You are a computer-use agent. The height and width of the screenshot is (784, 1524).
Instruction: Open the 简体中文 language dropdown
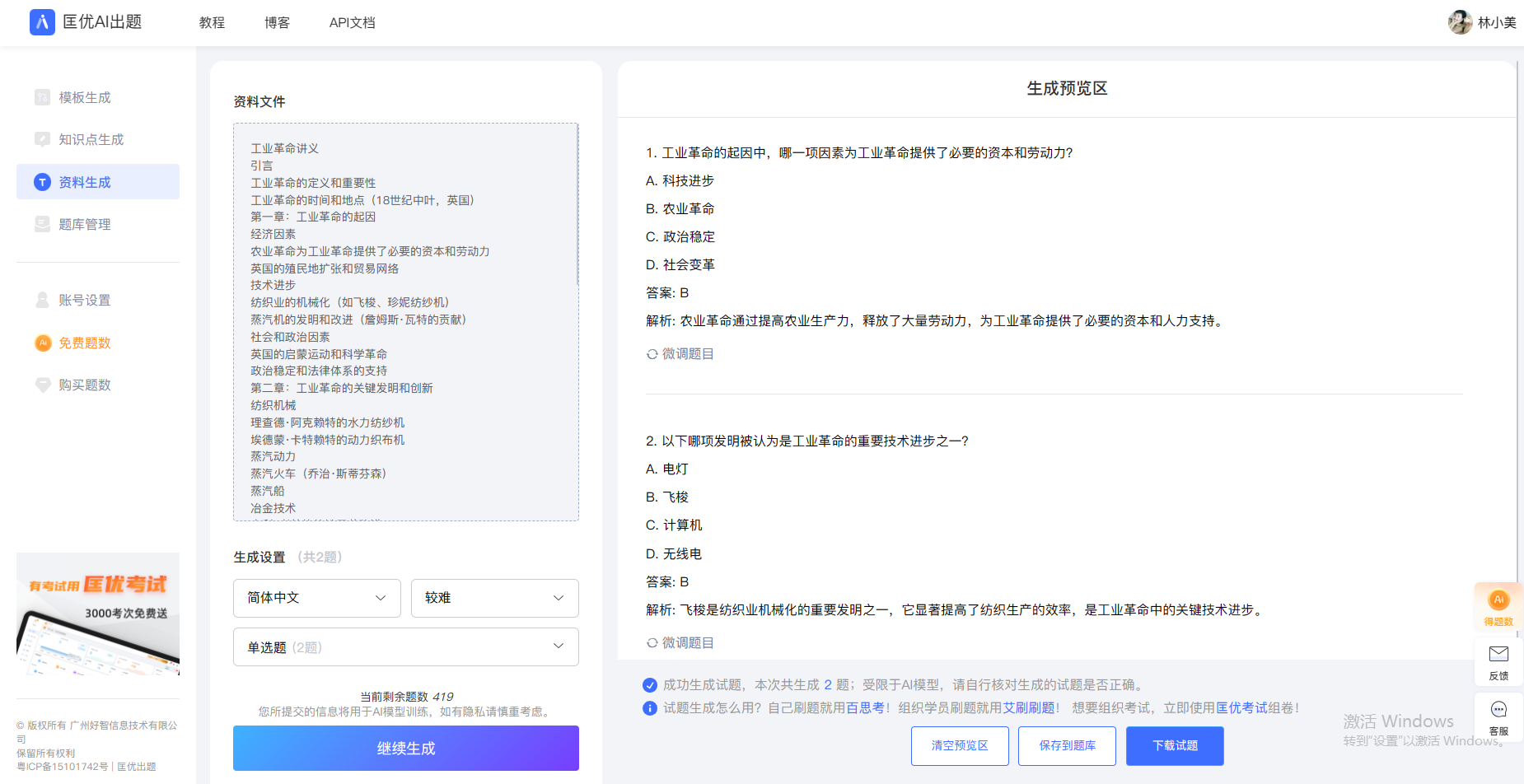coord(317,598)
